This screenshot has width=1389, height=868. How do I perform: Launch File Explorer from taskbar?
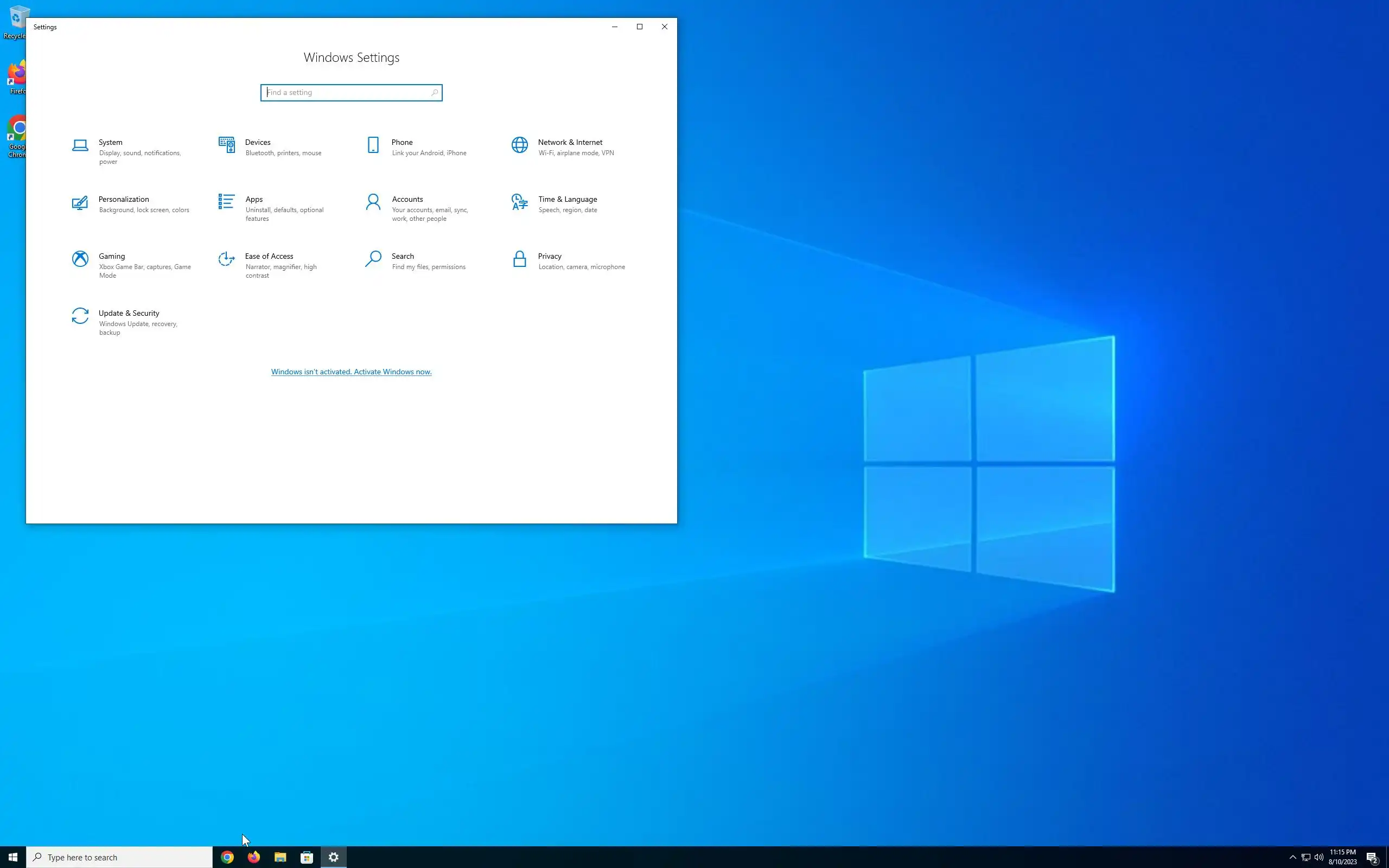280,857
